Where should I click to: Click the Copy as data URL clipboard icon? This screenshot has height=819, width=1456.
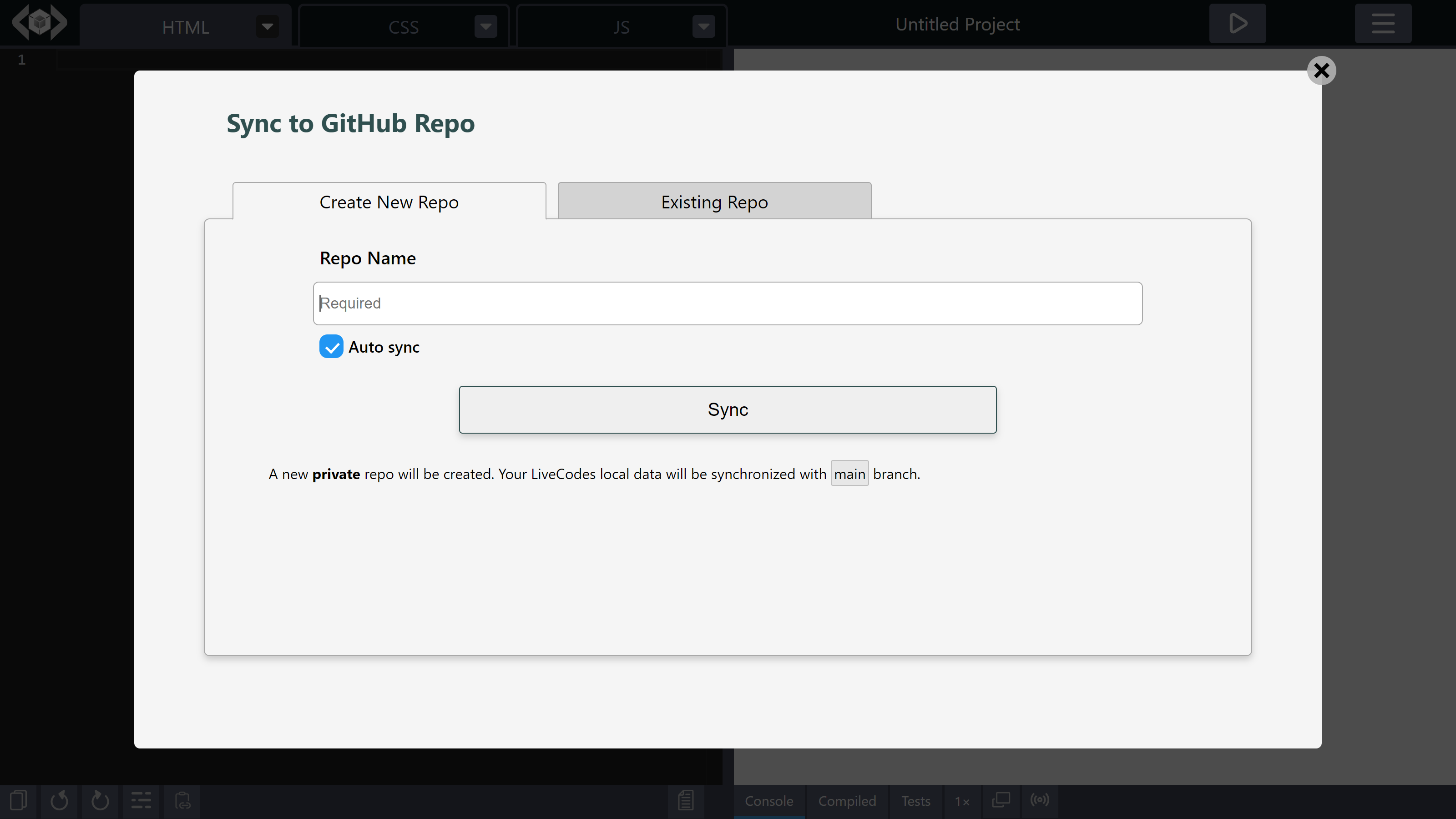(182, 800)
